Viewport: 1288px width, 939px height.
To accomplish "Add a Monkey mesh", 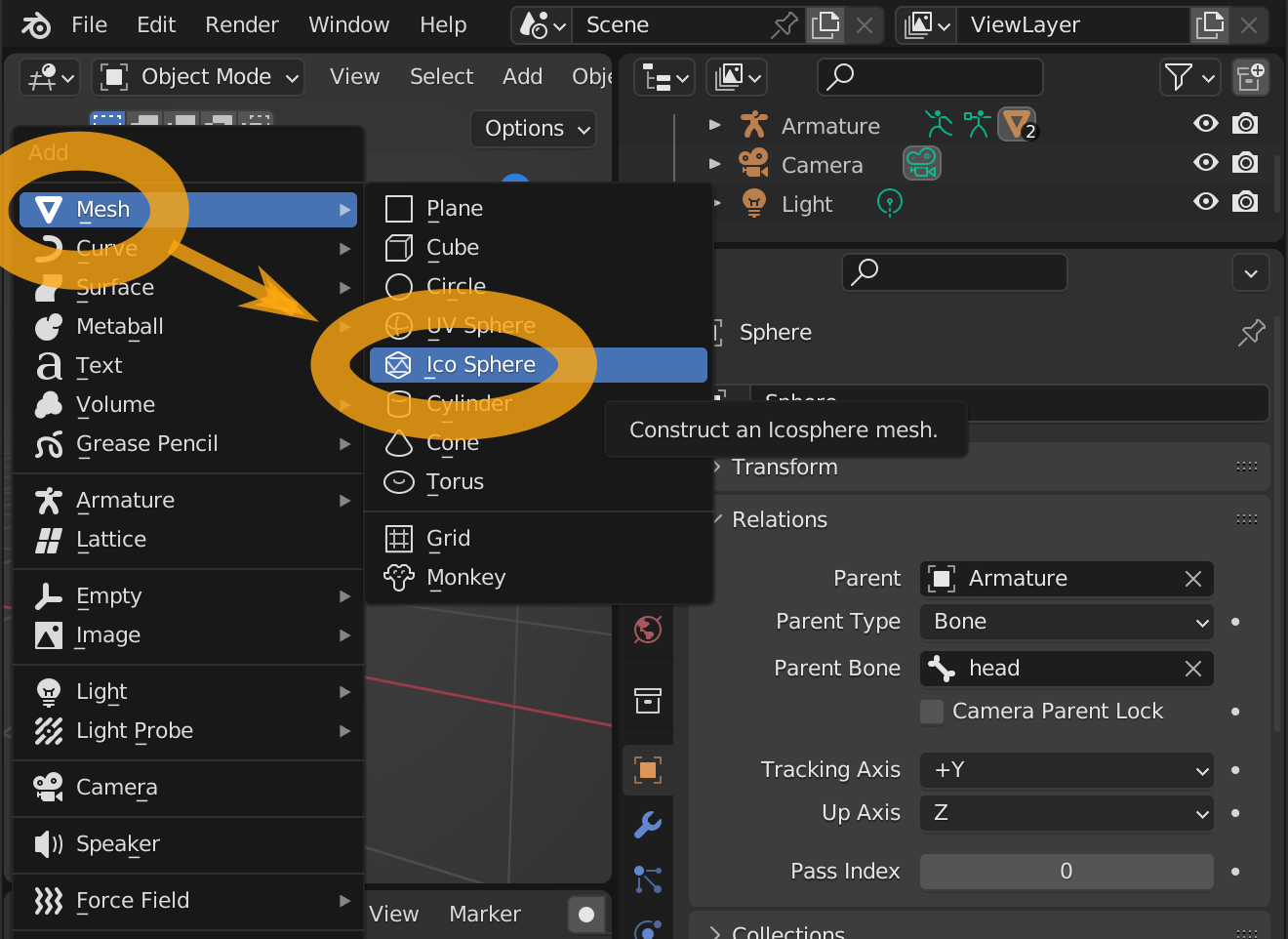I will point(539,578).
